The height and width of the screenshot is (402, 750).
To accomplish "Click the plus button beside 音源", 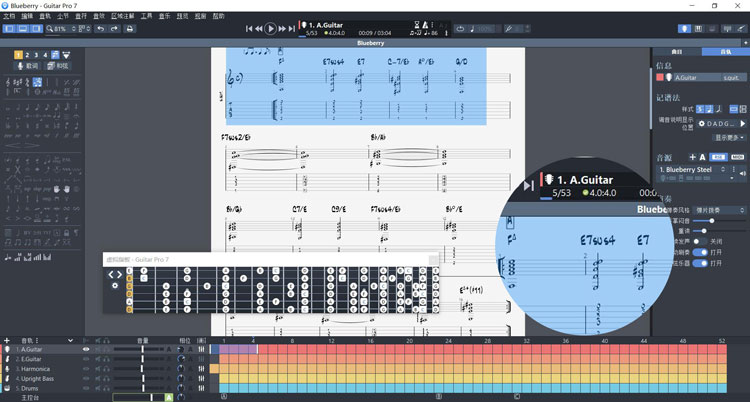I will click(692, 157).
